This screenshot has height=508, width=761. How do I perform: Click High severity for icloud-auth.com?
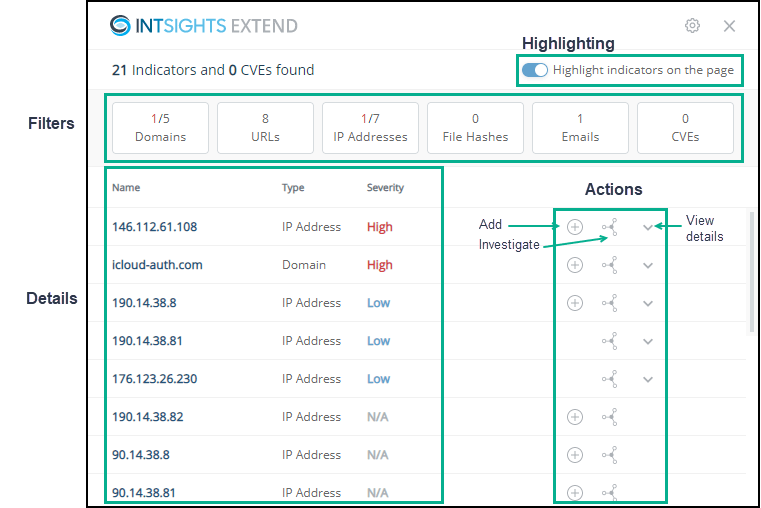tap(380, 265)
